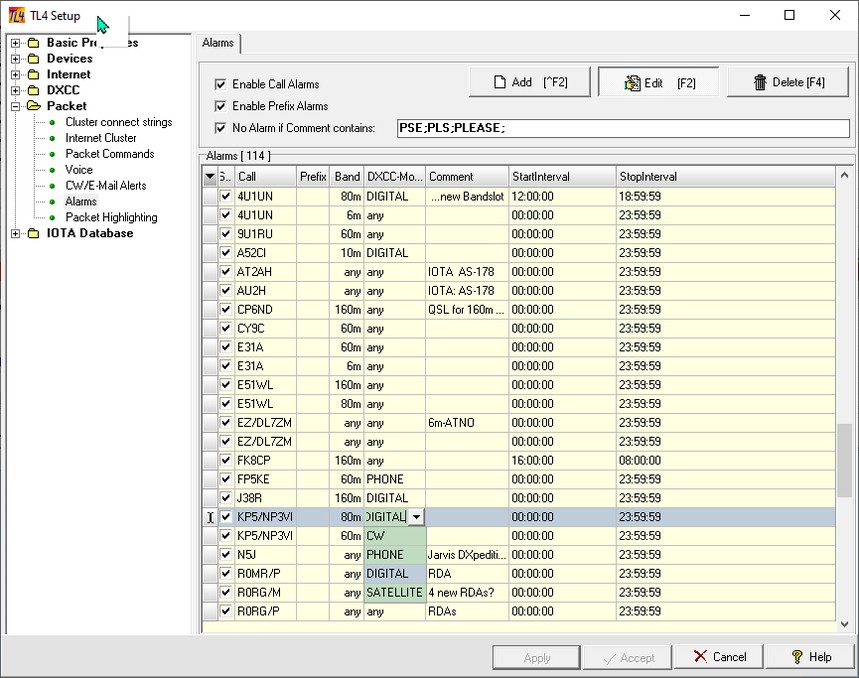This screenshot has height=678, width=859.
Task: Uncheck the 9U1RU alarm row checkbox
Action: [226, 234]
